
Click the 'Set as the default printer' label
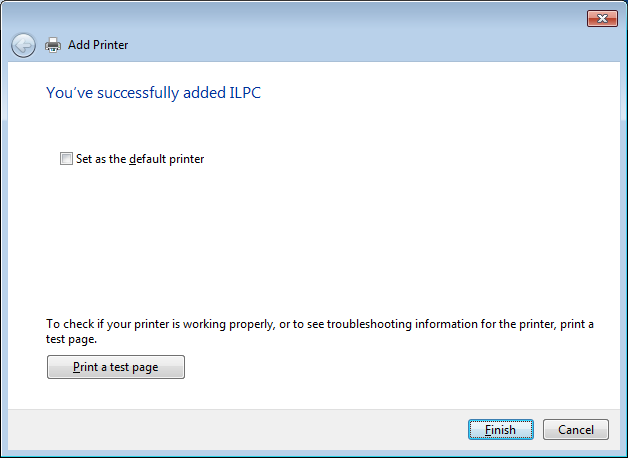tap(140, 158)
